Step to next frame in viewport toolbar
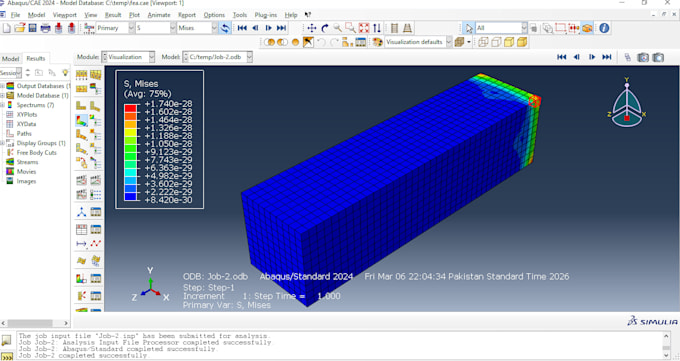 click(592, 57)
